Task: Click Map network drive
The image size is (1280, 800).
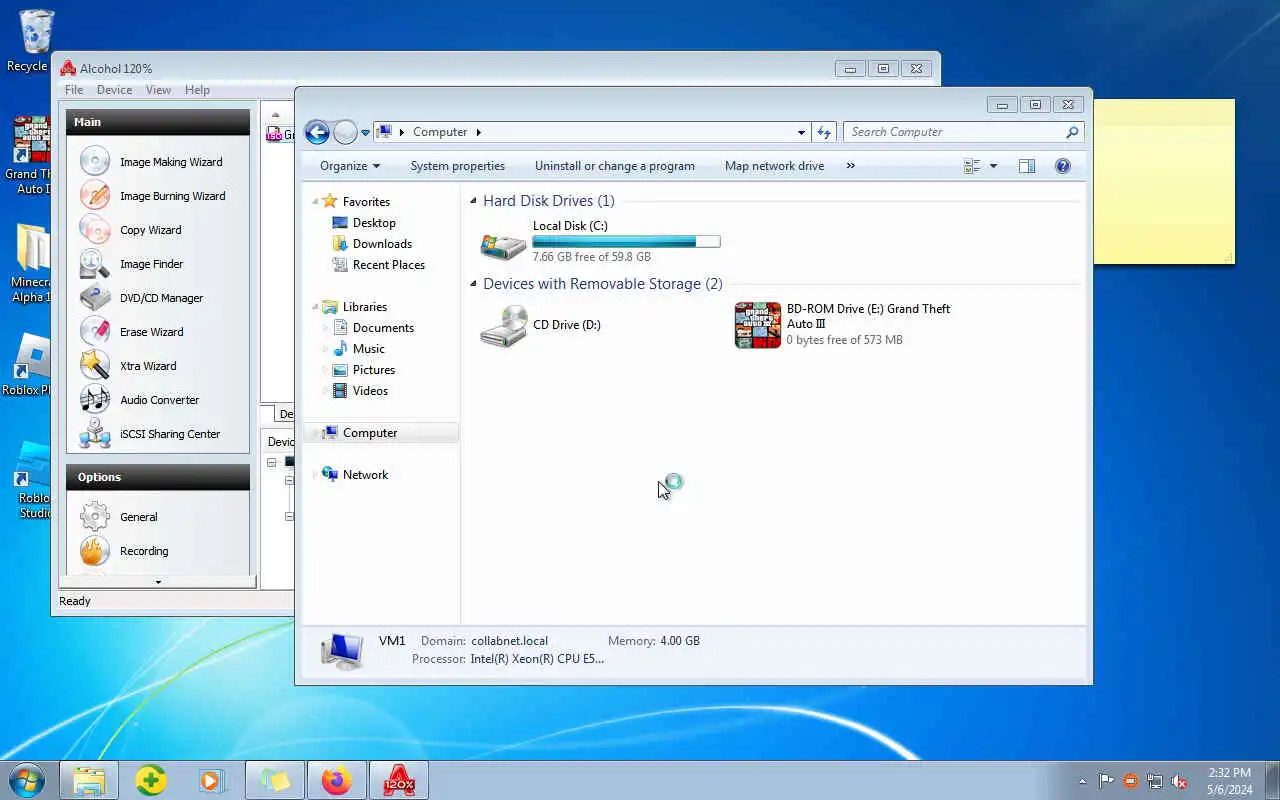Action: (x=774, y=166)
